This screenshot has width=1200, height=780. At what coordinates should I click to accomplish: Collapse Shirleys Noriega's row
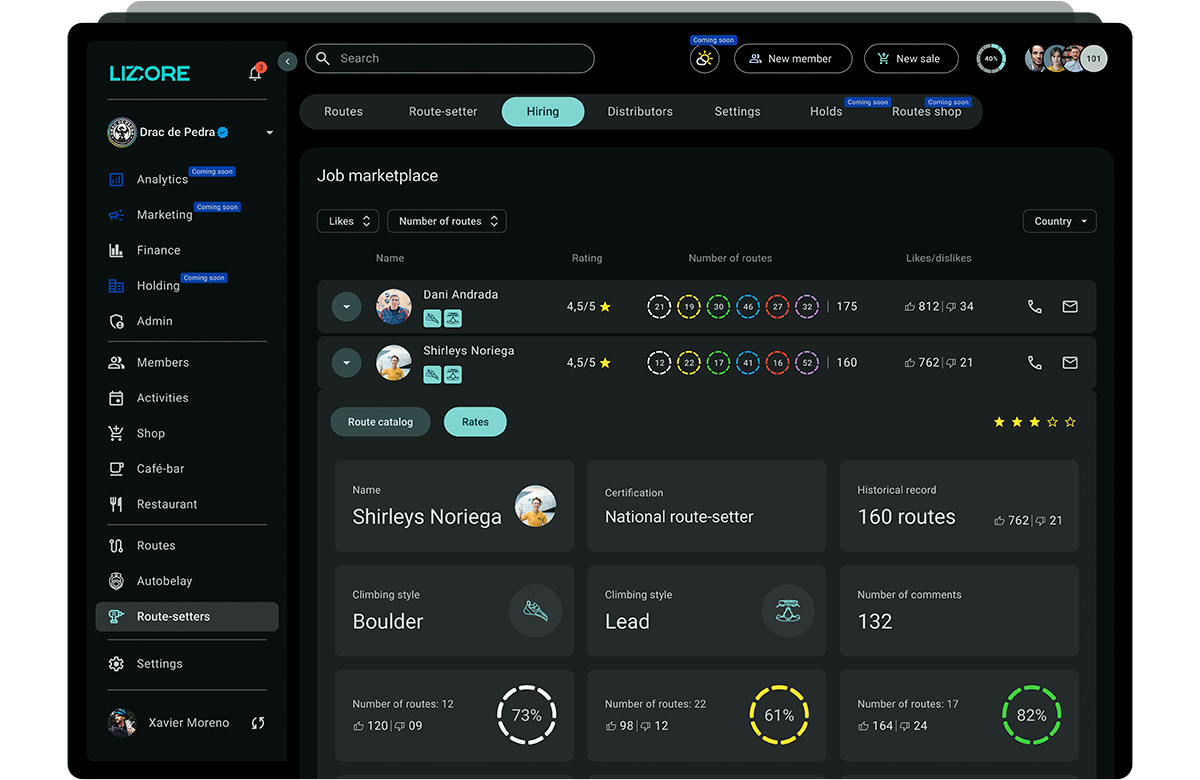[346, 363]
